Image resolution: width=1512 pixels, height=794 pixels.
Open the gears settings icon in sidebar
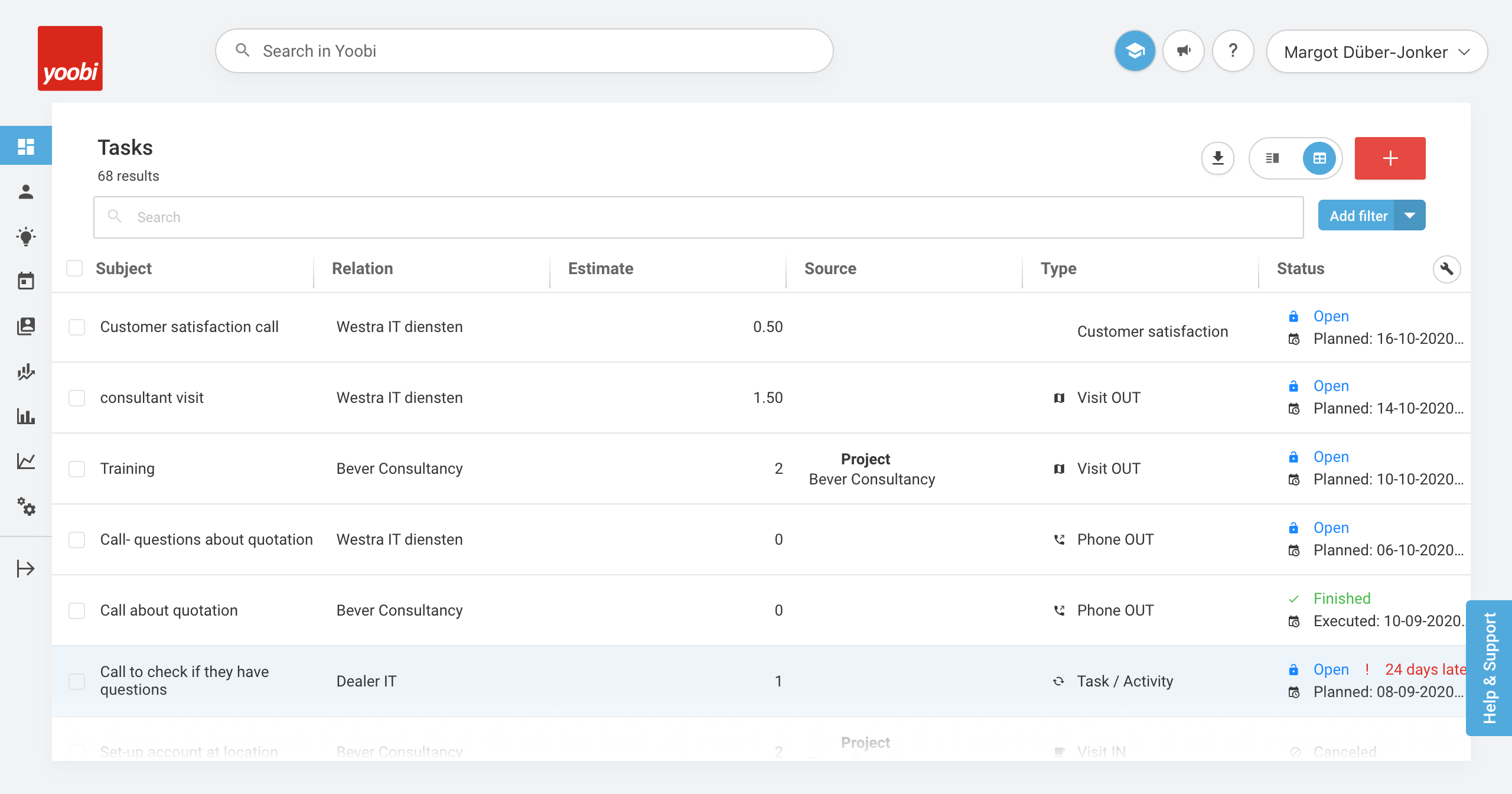coord(26,506)
